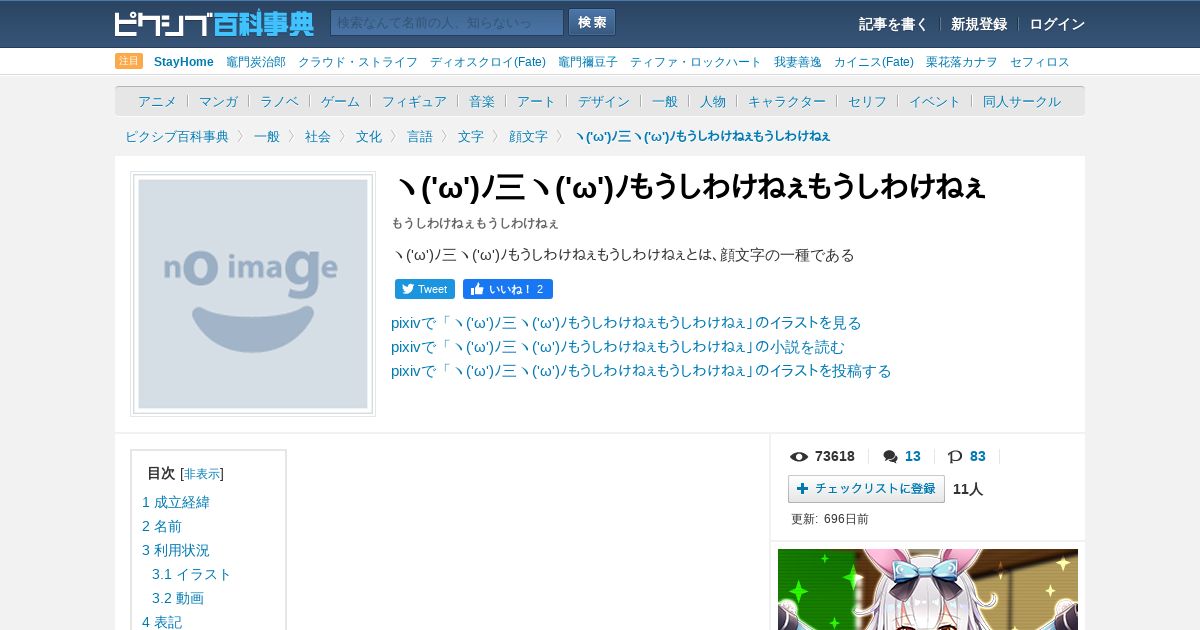Select the フィギュア category menu item
Viewport: 1200px width, 630px height.
click(414, 101)
